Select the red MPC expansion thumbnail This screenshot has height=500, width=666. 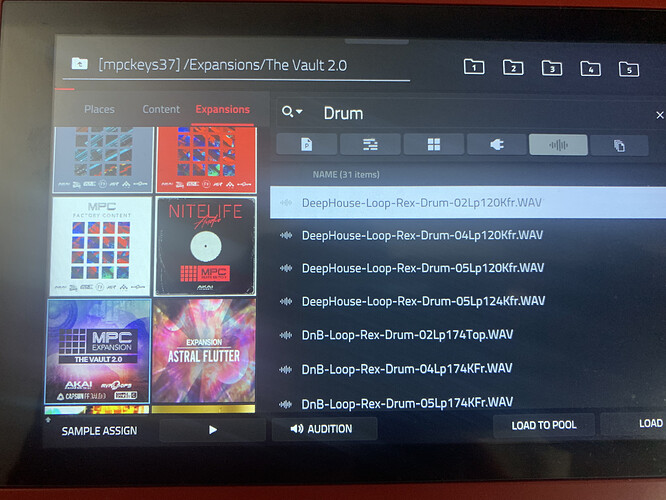click(206, 160)
